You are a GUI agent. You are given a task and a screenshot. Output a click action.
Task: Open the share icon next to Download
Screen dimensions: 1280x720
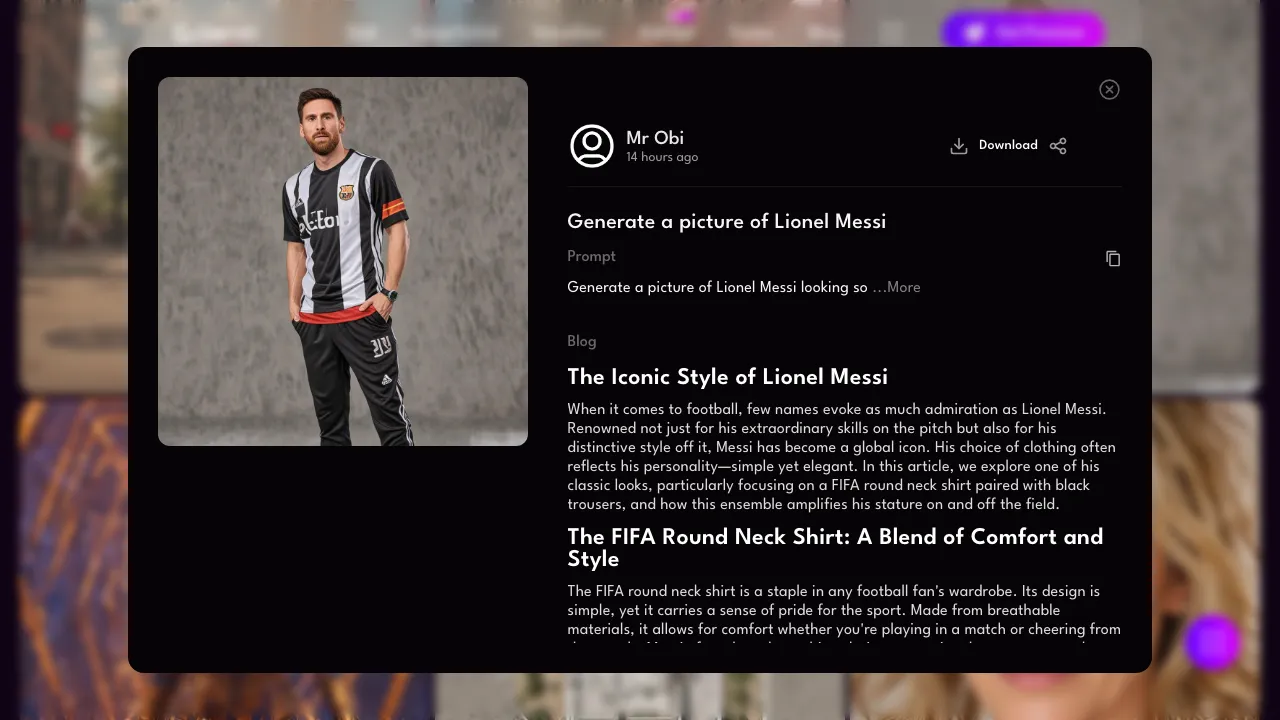[1058, 146]
